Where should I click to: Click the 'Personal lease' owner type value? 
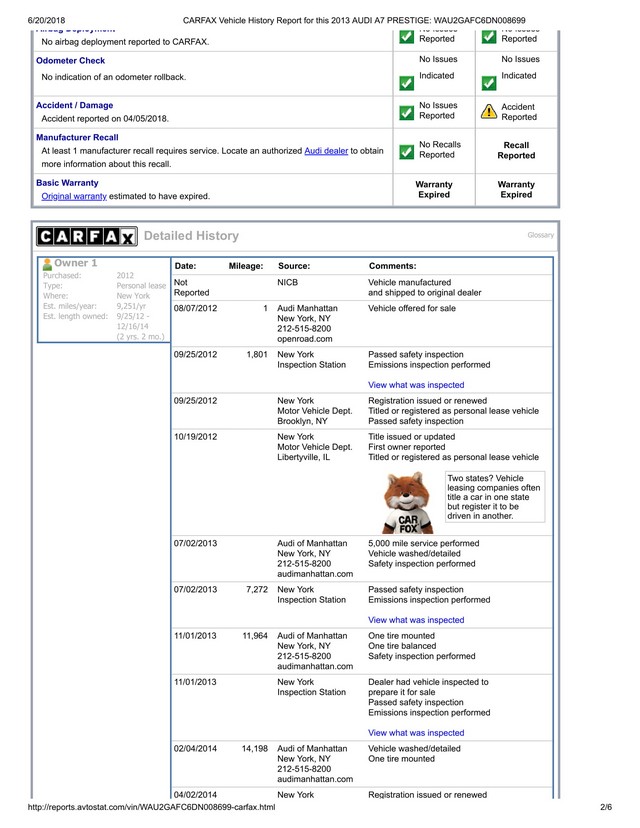141,286
